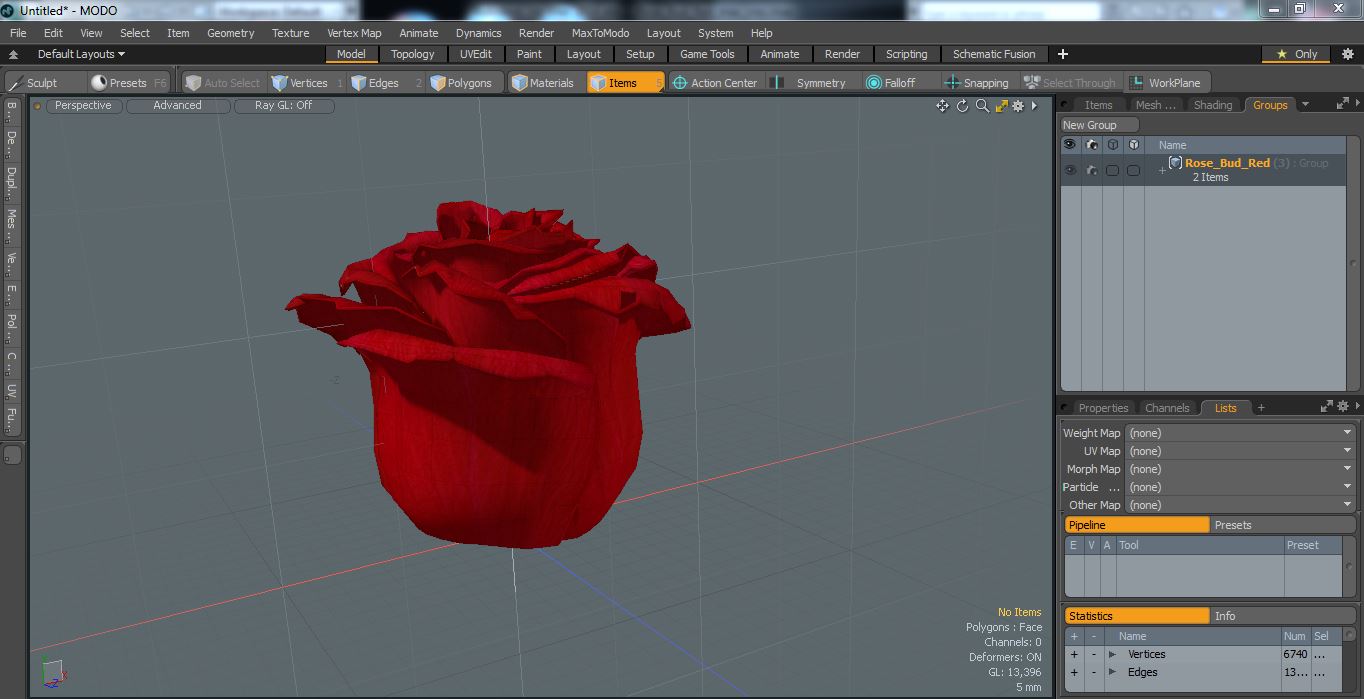
Task: Click visibility eye column header
Action: click(x=1070, y=145)
